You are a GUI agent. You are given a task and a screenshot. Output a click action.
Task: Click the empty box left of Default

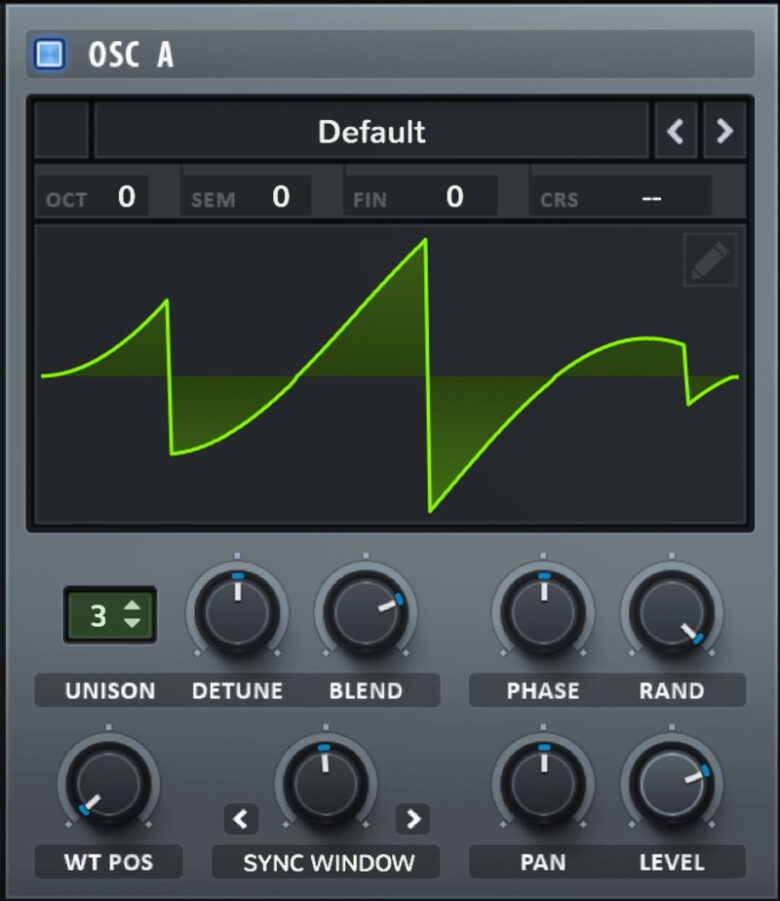tap(62, 131)
